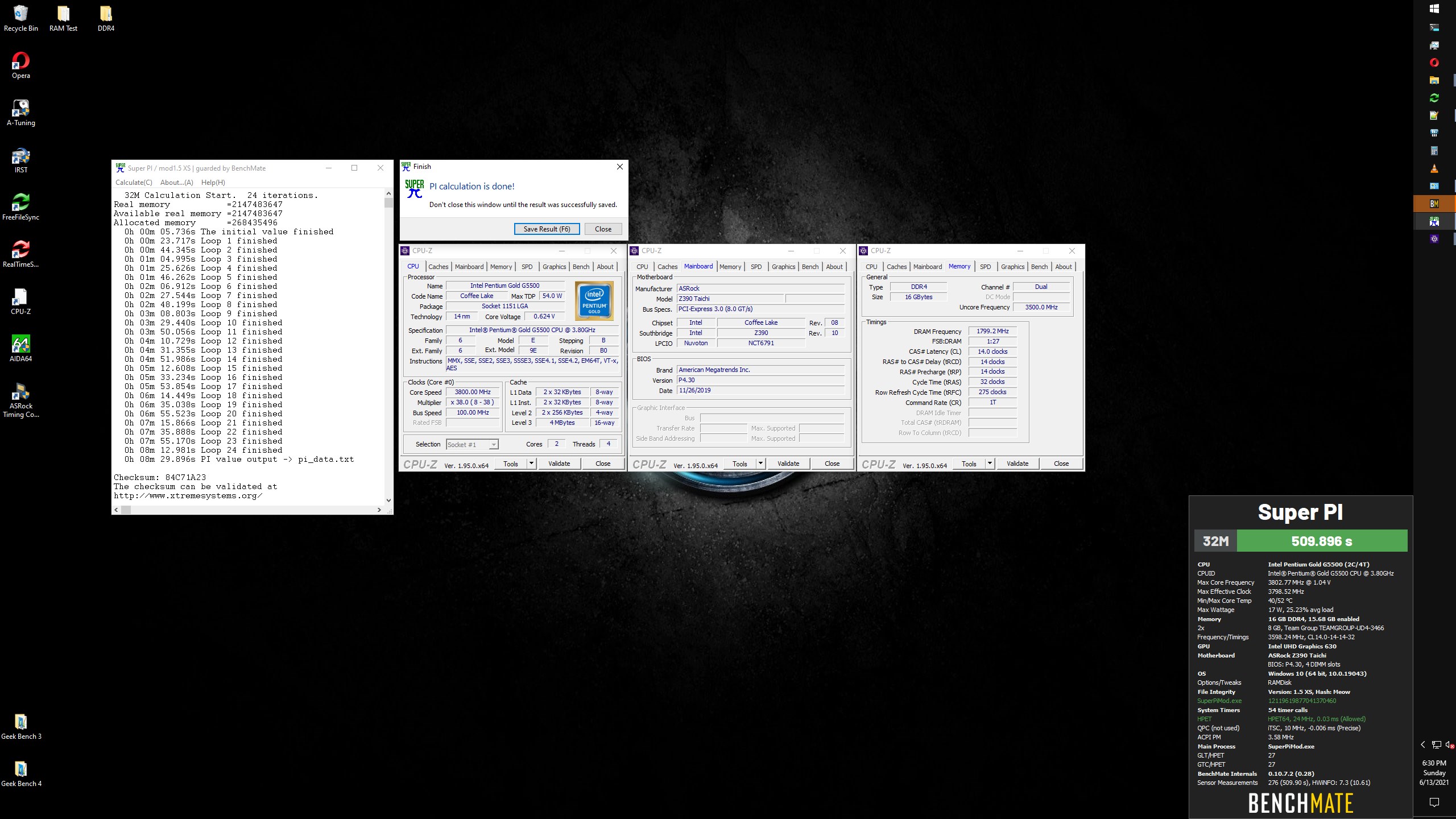Switch to SPD tab in left CPU-Z window
This screenshot has width=1456, height=819.
point(527,267)
